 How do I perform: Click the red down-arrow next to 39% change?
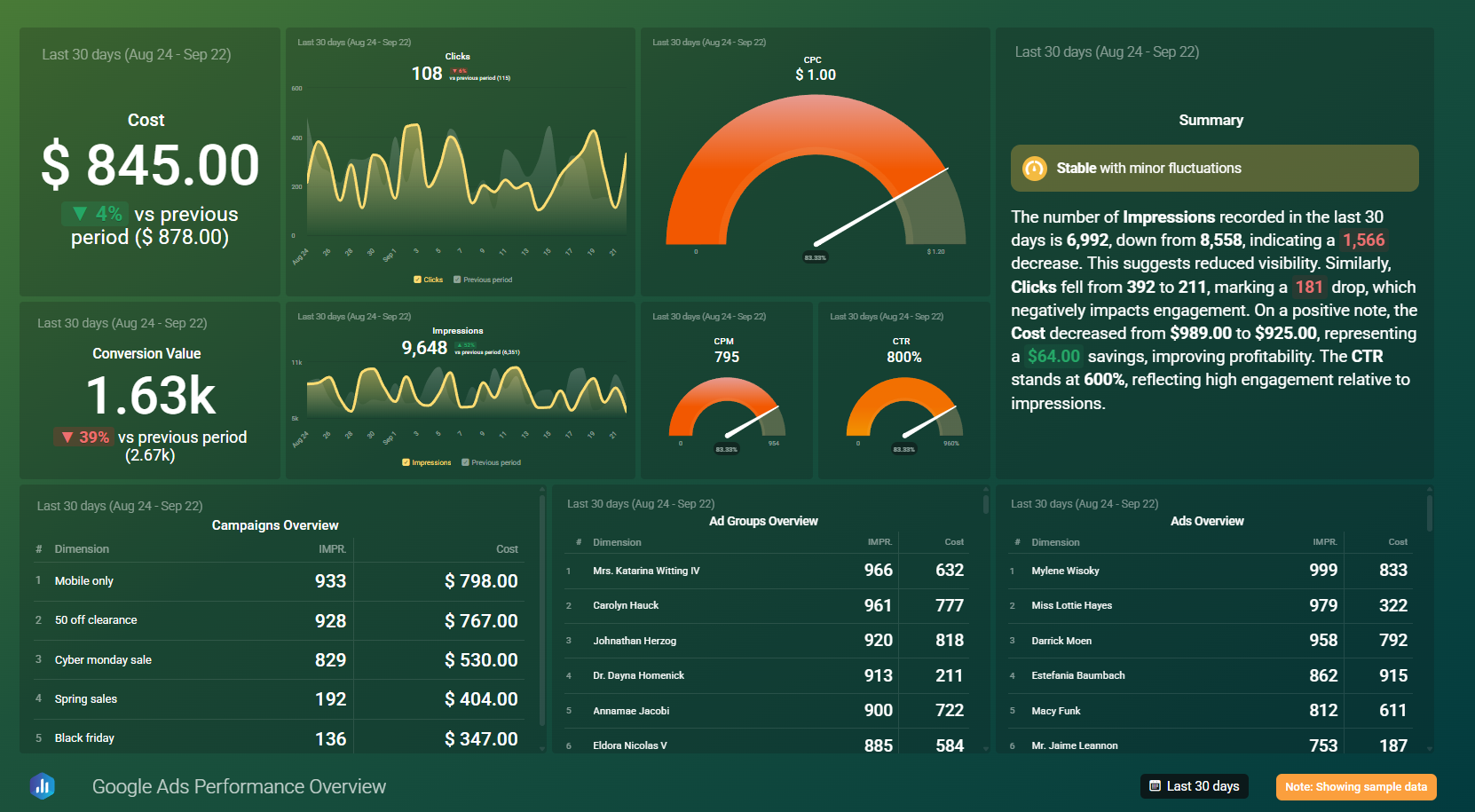click(68, 437)
